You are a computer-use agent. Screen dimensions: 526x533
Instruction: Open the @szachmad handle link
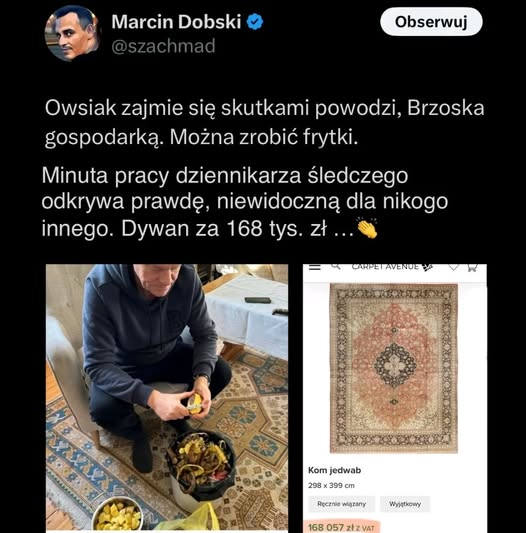pos(163,46)
